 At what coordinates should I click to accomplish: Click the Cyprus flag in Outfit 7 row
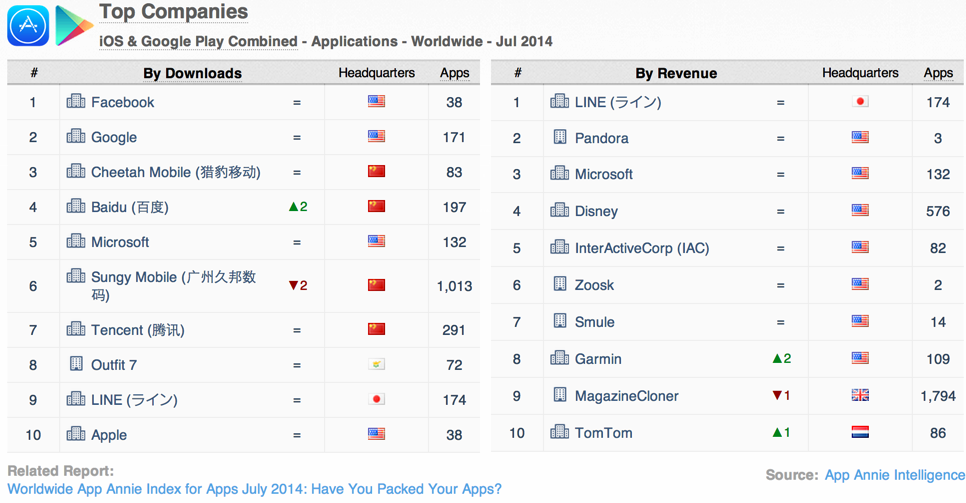(376, 364)
